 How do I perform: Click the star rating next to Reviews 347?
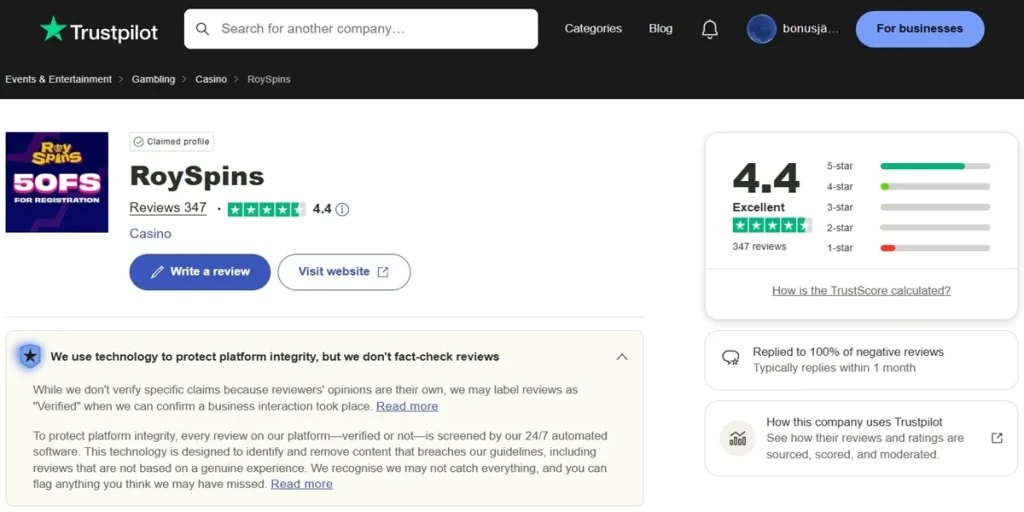pos(266,210)
